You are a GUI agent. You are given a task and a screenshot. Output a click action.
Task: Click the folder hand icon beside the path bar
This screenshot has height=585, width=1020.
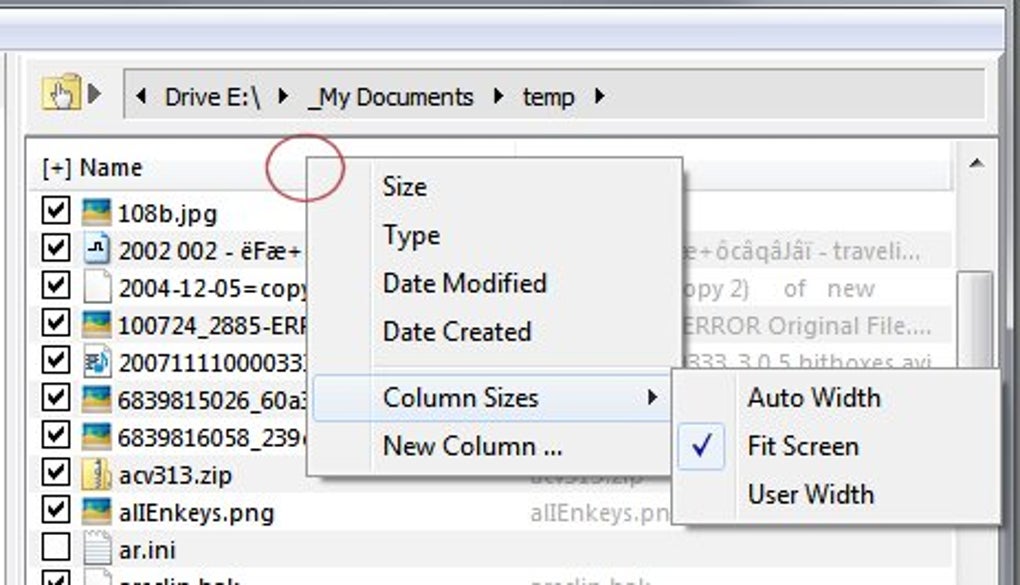click(61, 92)
